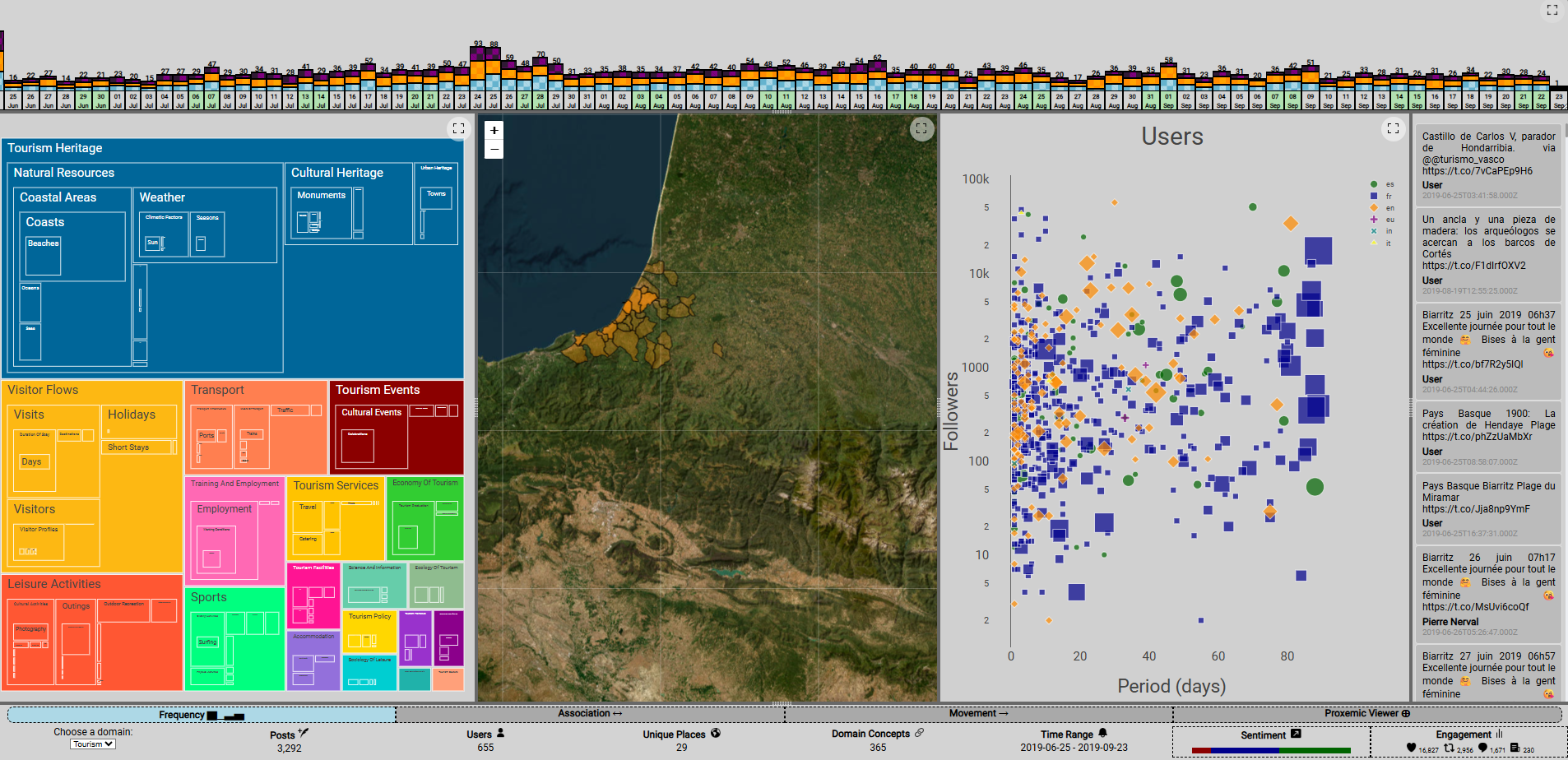Zoom out on the map
Viewport: 1568px width, 760px height.
coord(494,149)
